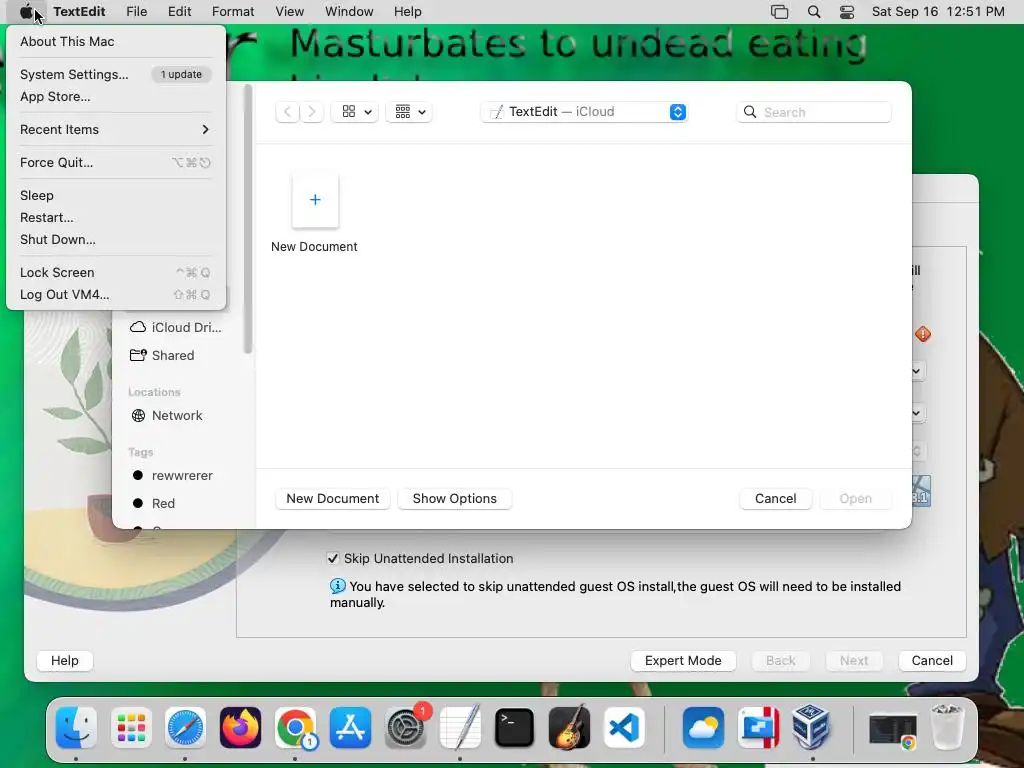Open Control Center in menu bar
The image size is (1024, 768).
(847, 12)
